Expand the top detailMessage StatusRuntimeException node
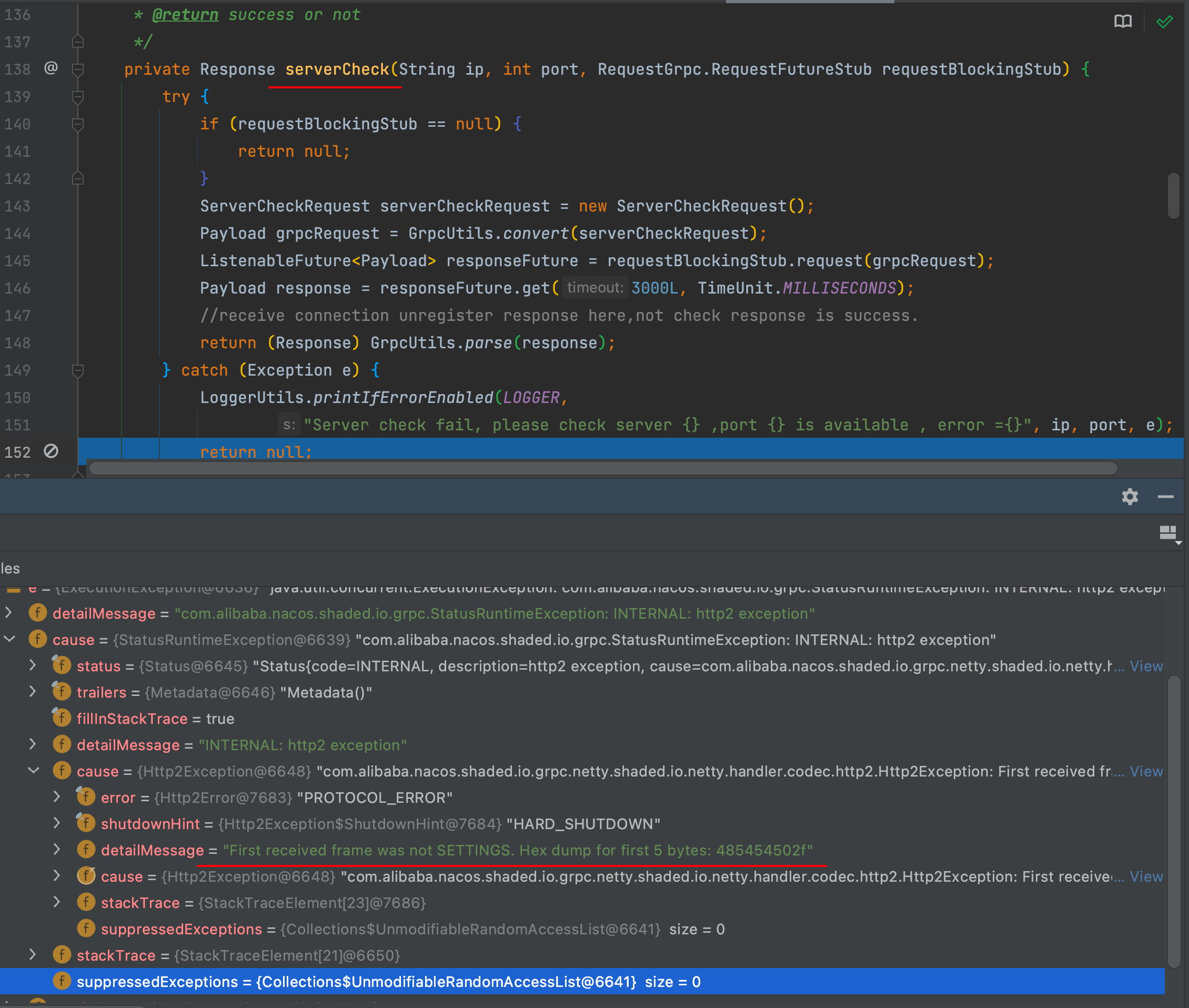The image size is (1189, 1008). [x=8, y=612]
